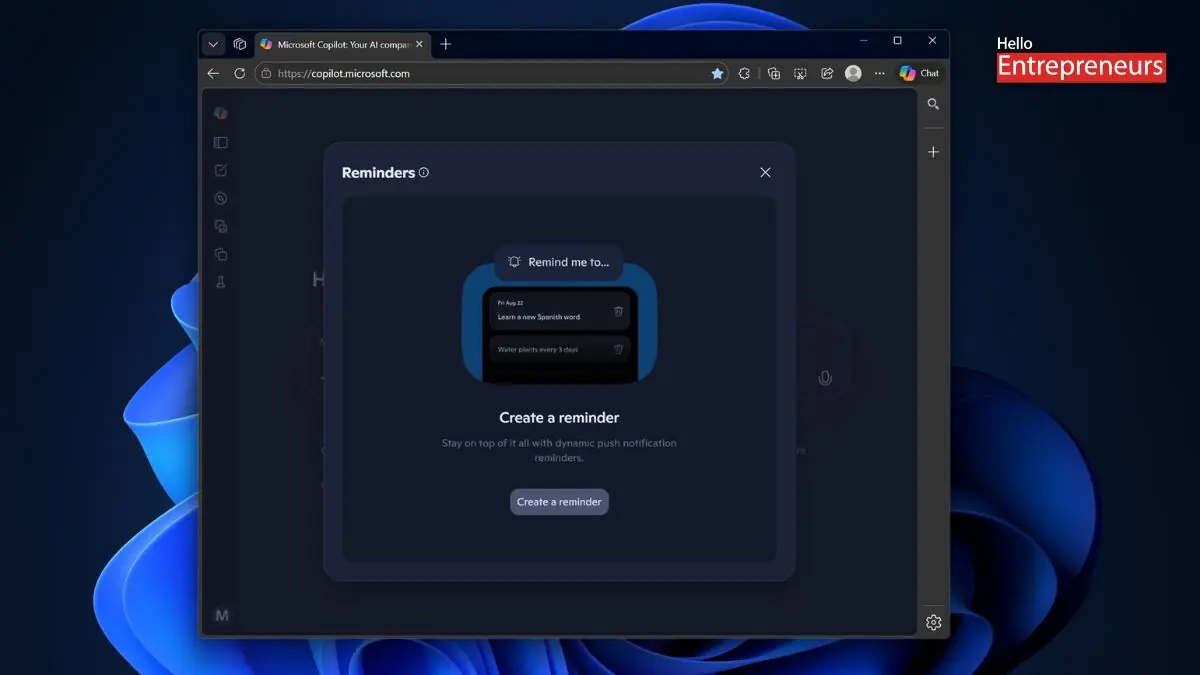
Task: Click the M profile avatar in sidebar
Action: pyautogui.click(x=222, y=615)
